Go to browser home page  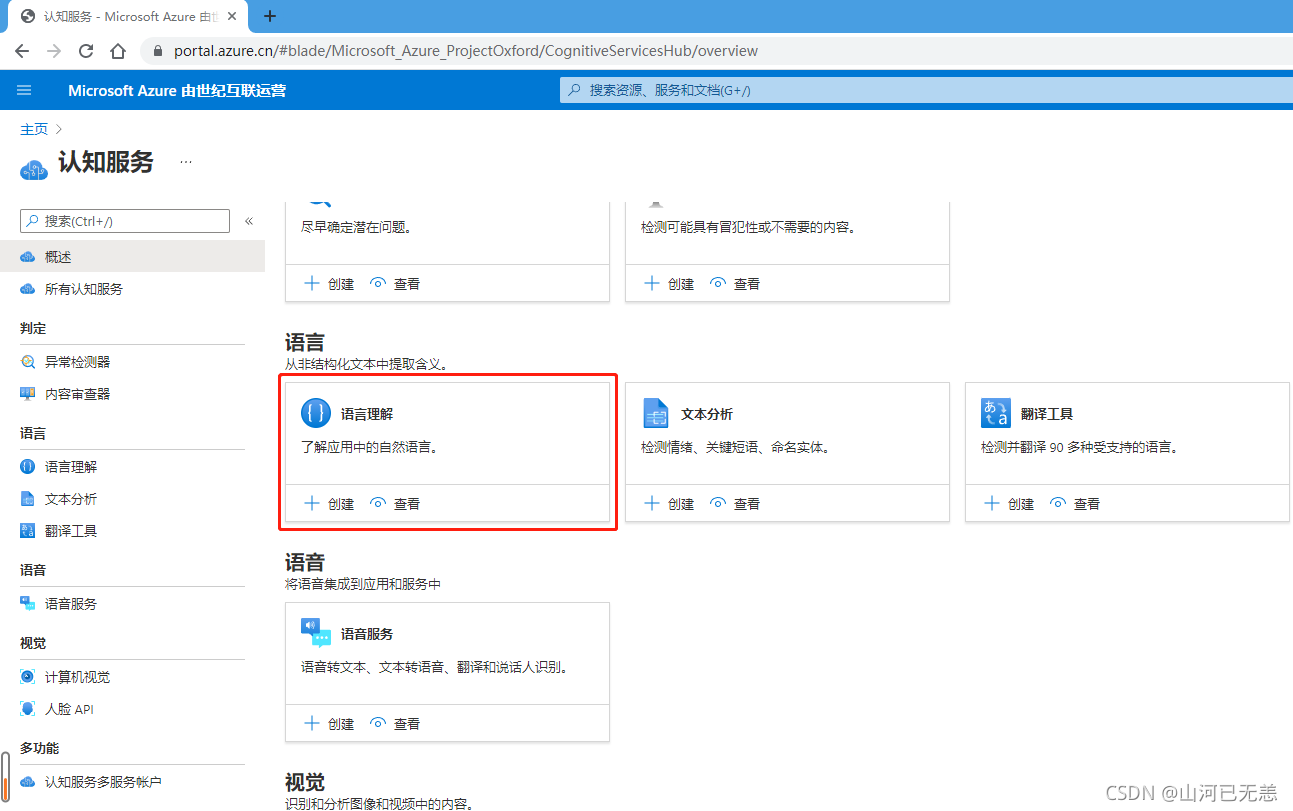118,51
